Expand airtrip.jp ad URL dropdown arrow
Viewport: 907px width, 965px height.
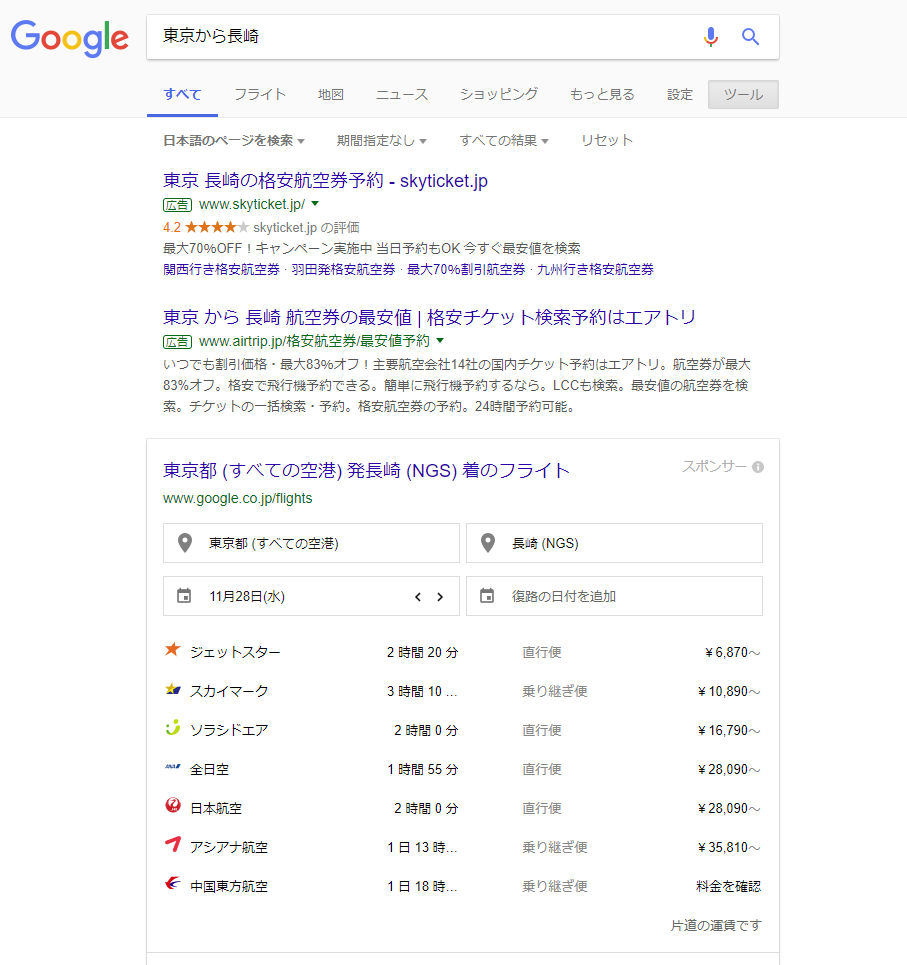tap(440, 340)
